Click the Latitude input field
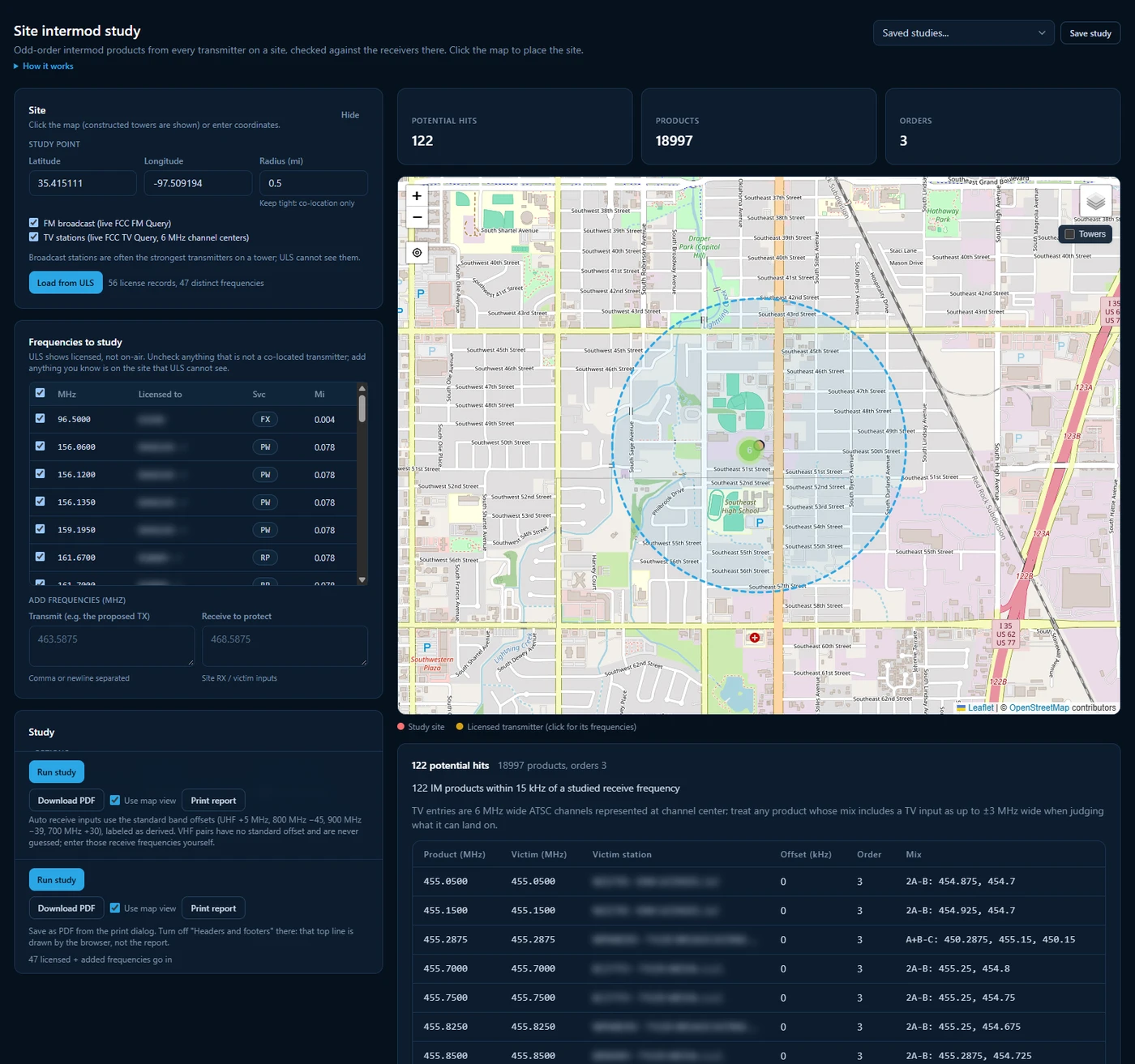This screenshot has width=1135, height=1064. point(83,183)
